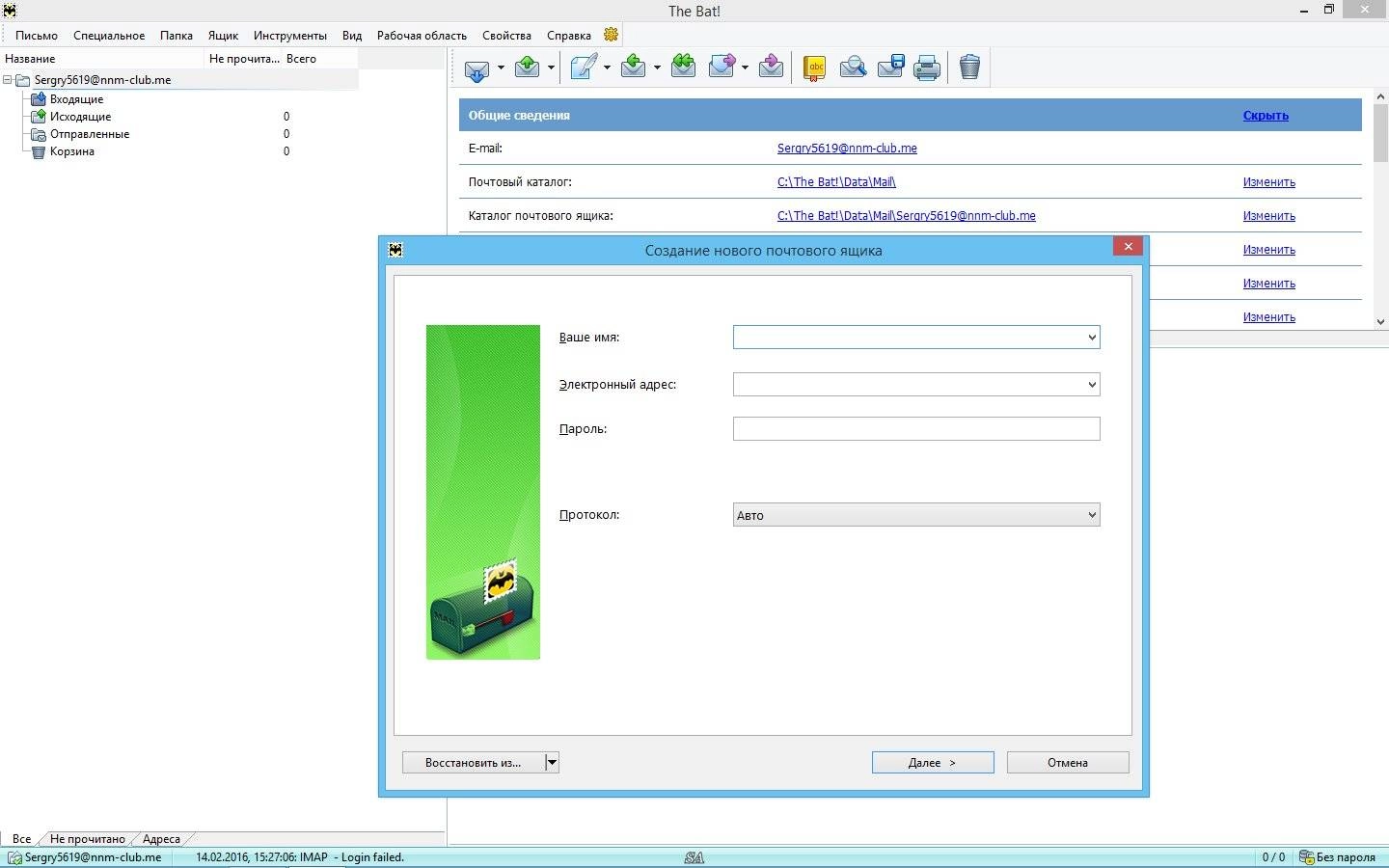Open the Справка menu

(569, 36)
